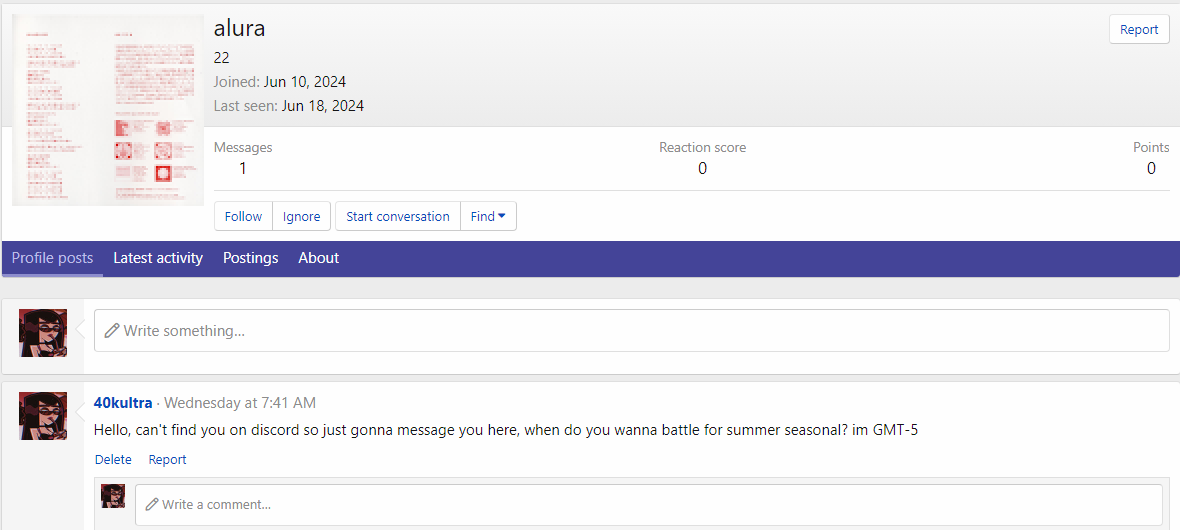Click your avatar beside the 'Write something' box
The height and width of the screenshot is (530, 1180).
click(43, 333)
